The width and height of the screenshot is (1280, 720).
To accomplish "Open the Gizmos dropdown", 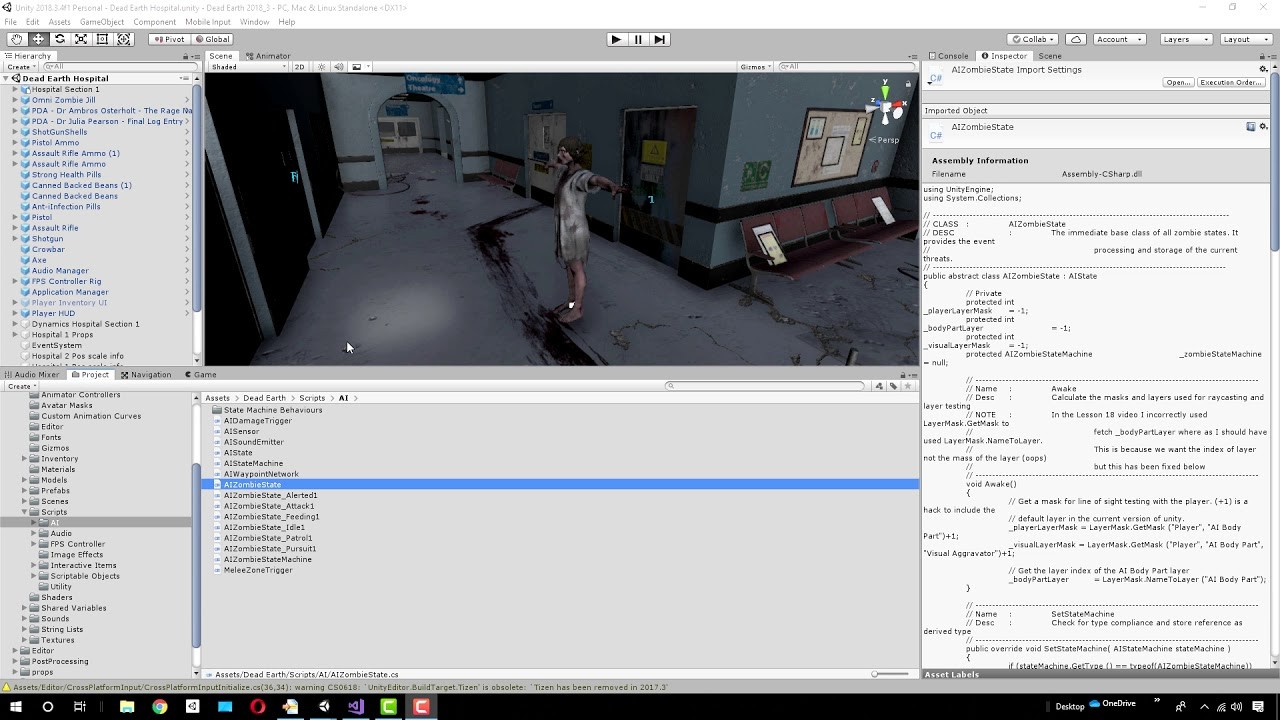I will tap(755, 67).
